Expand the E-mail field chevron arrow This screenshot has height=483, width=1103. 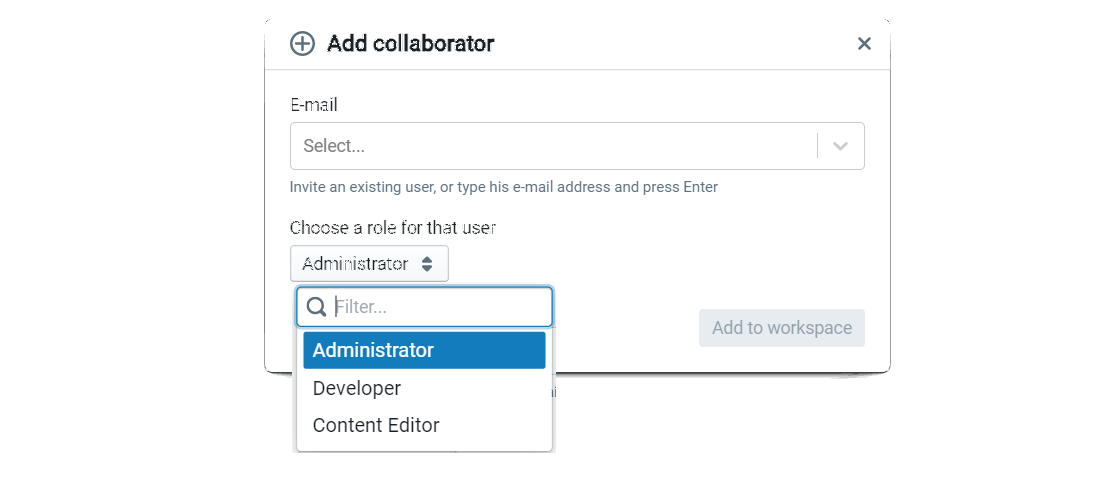[x=841, y=146]
